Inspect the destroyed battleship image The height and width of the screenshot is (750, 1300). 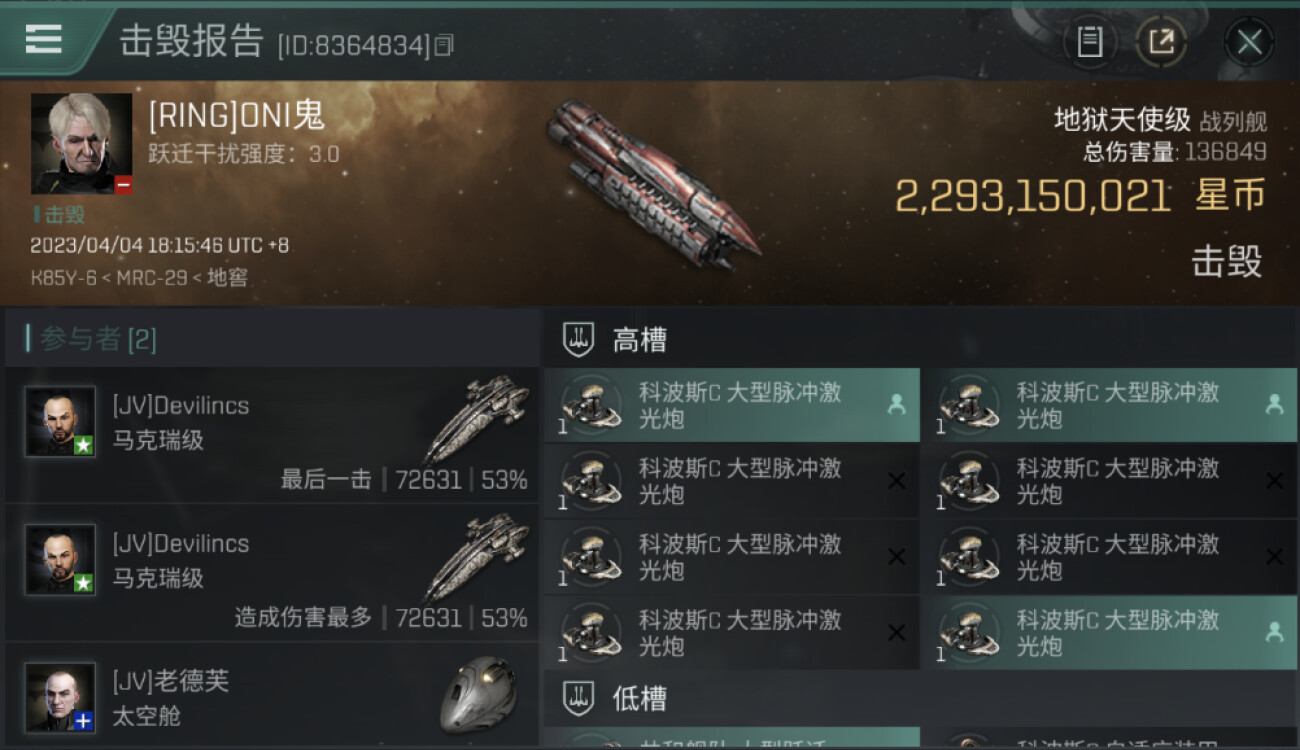pos(652,184)
